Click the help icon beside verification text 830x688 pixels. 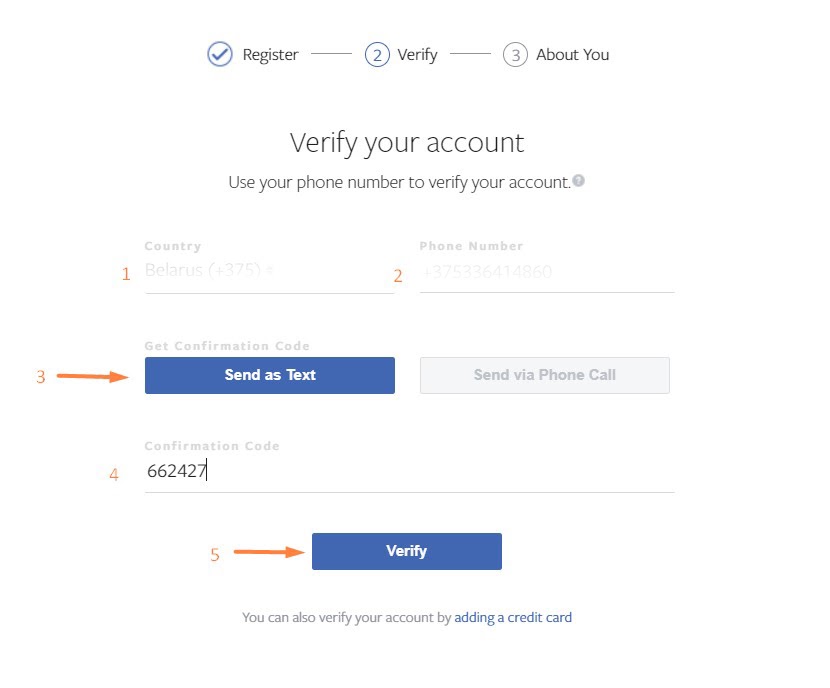tap(580, 181)
